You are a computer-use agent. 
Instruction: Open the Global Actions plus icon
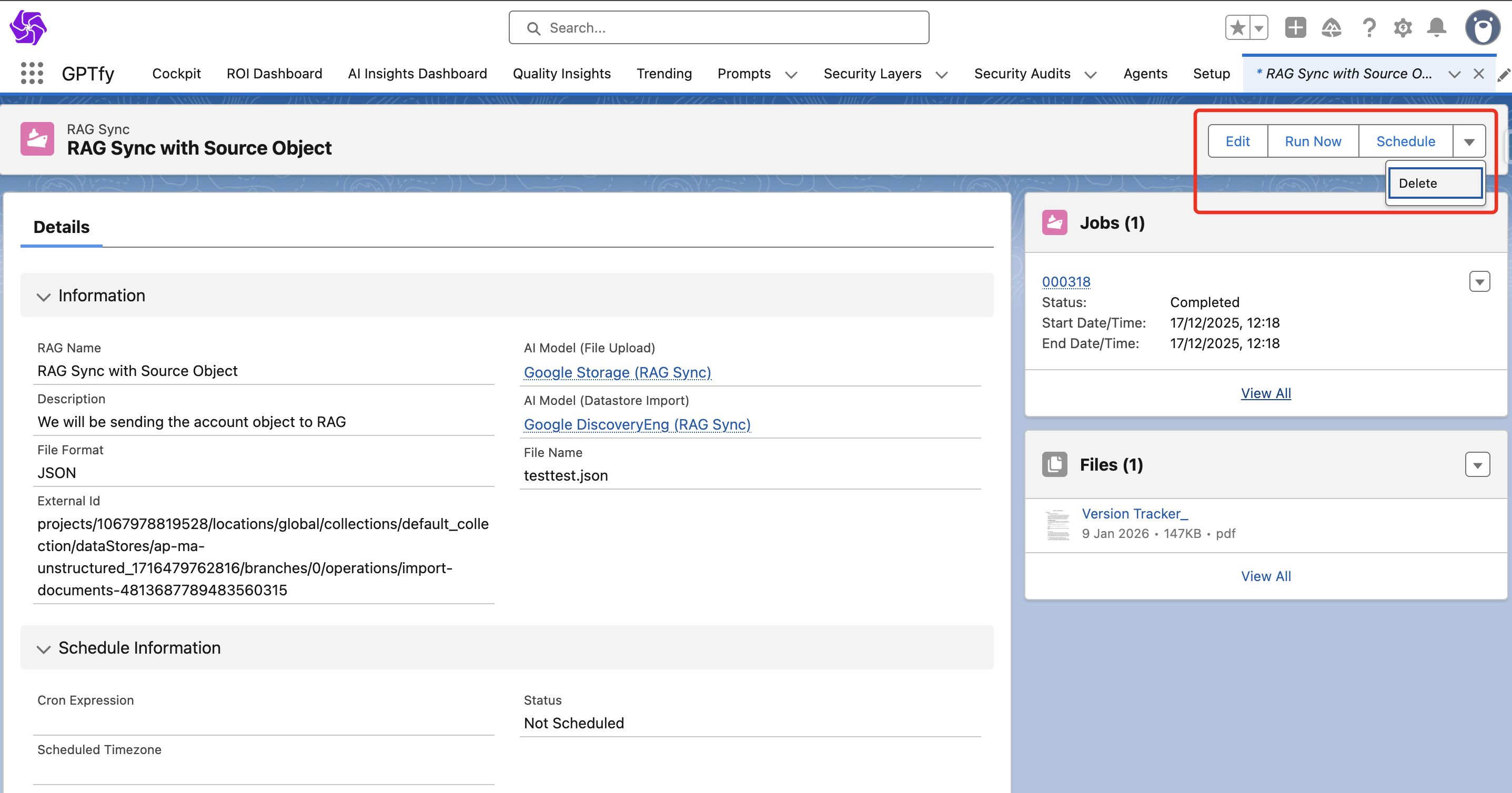(1295, 27)
